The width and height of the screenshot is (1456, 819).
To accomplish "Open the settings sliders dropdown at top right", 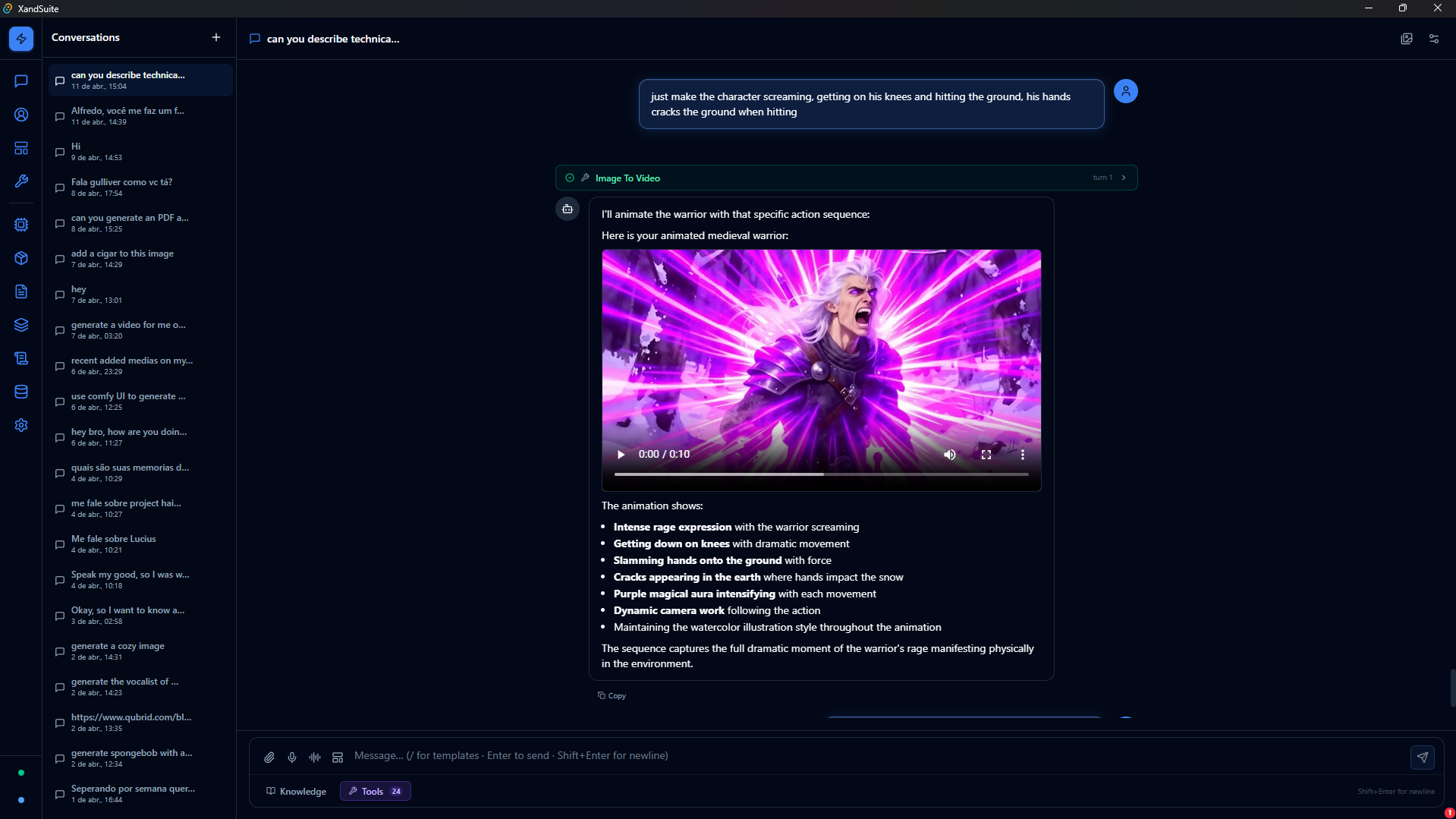I will pos(1433,38).
